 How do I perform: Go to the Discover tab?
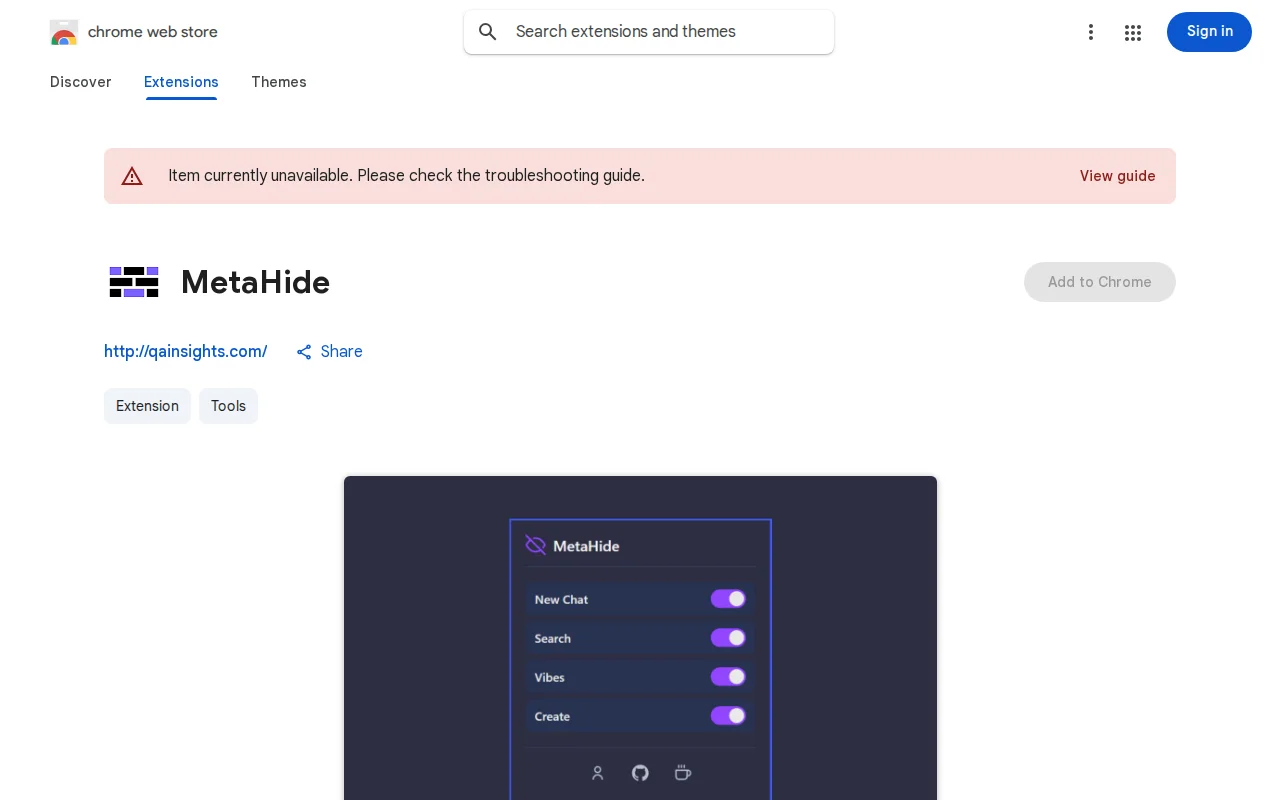point(81,82)
